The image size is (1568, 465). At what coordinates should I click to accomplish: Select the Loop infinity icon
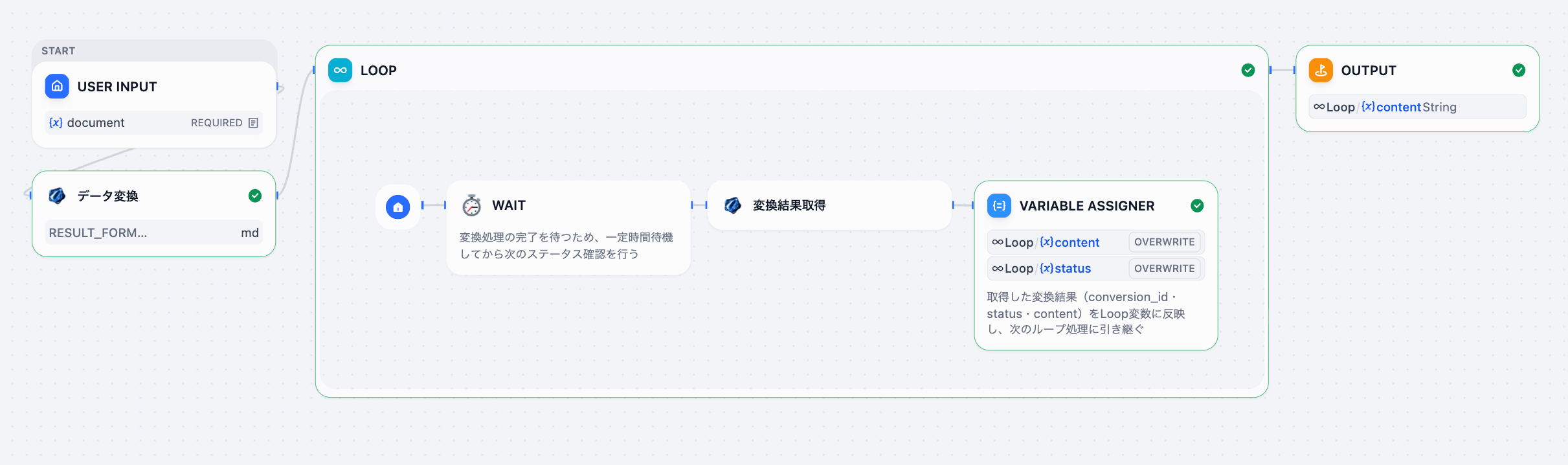340,70
